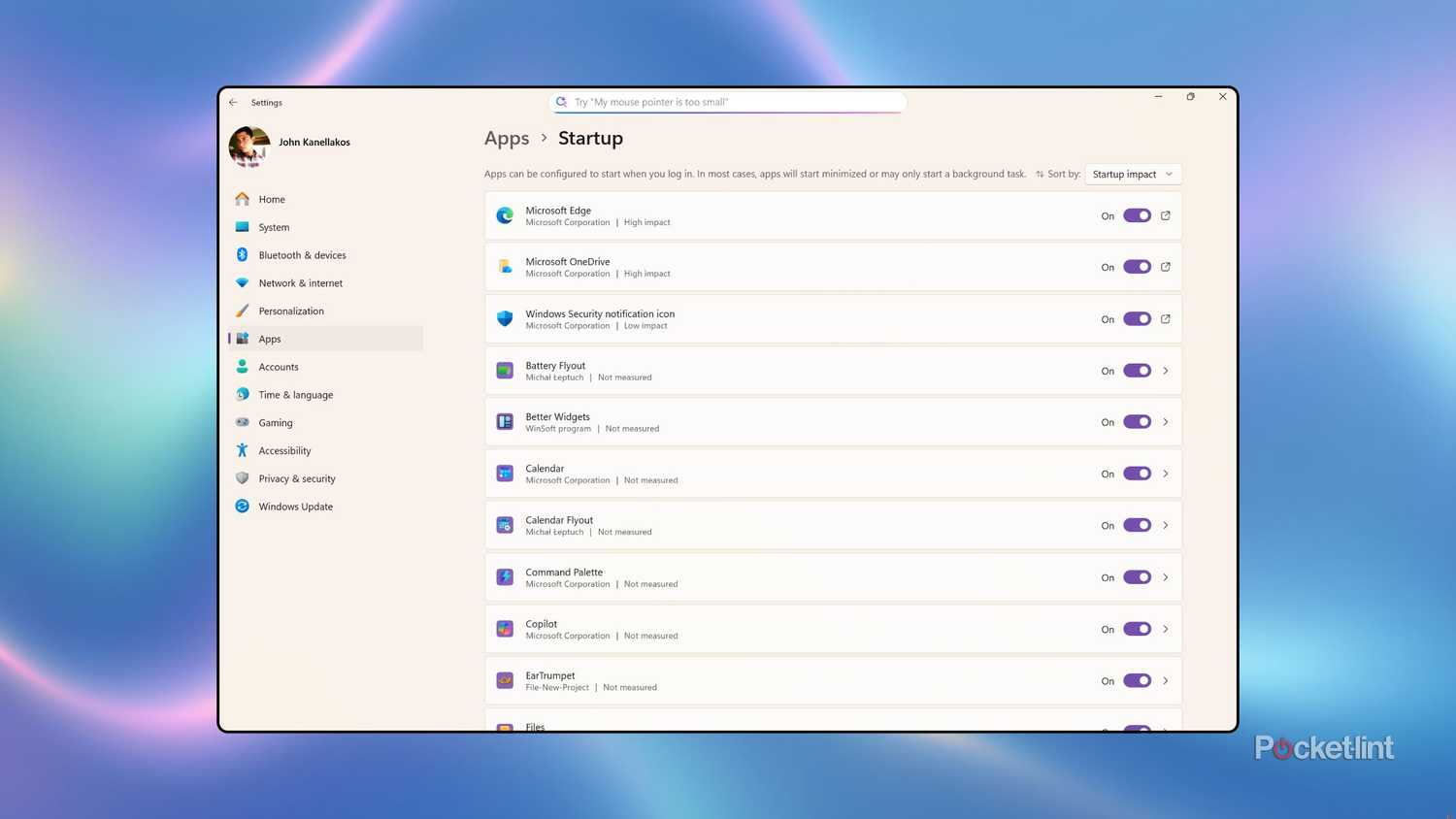
Task: Click the Personalization paintbrush icon
Action: (x=242, y=311)
